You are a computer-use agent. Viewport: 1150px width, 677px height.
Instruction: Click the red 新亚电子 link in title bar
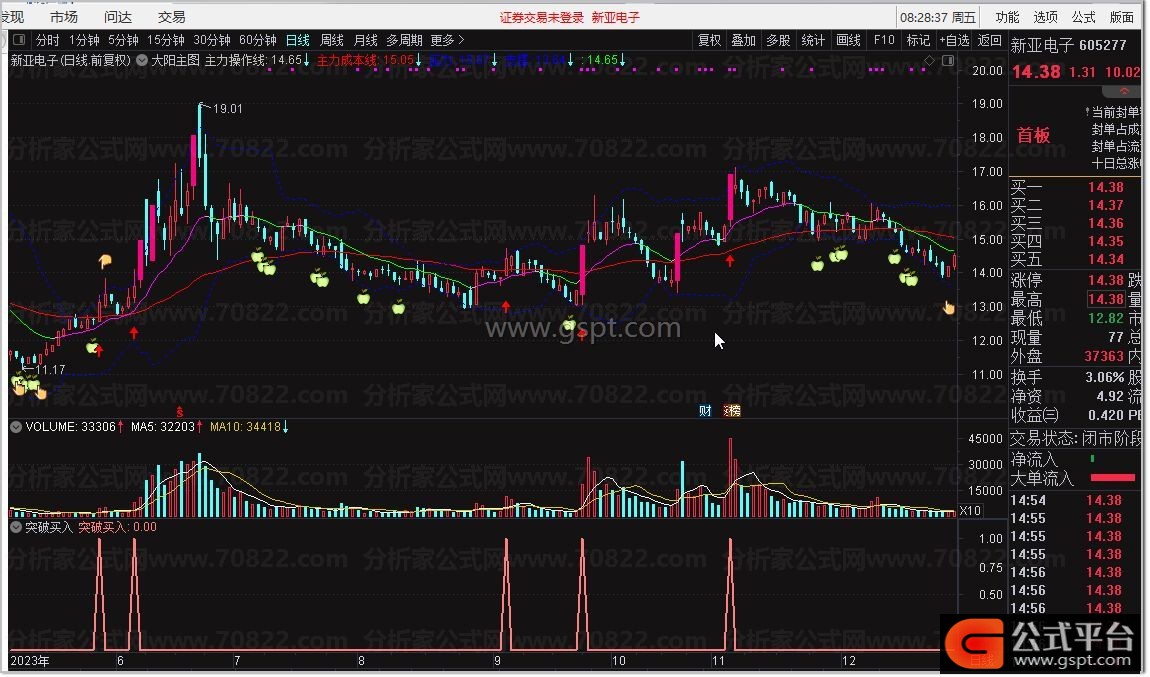(x=616, y=17)
